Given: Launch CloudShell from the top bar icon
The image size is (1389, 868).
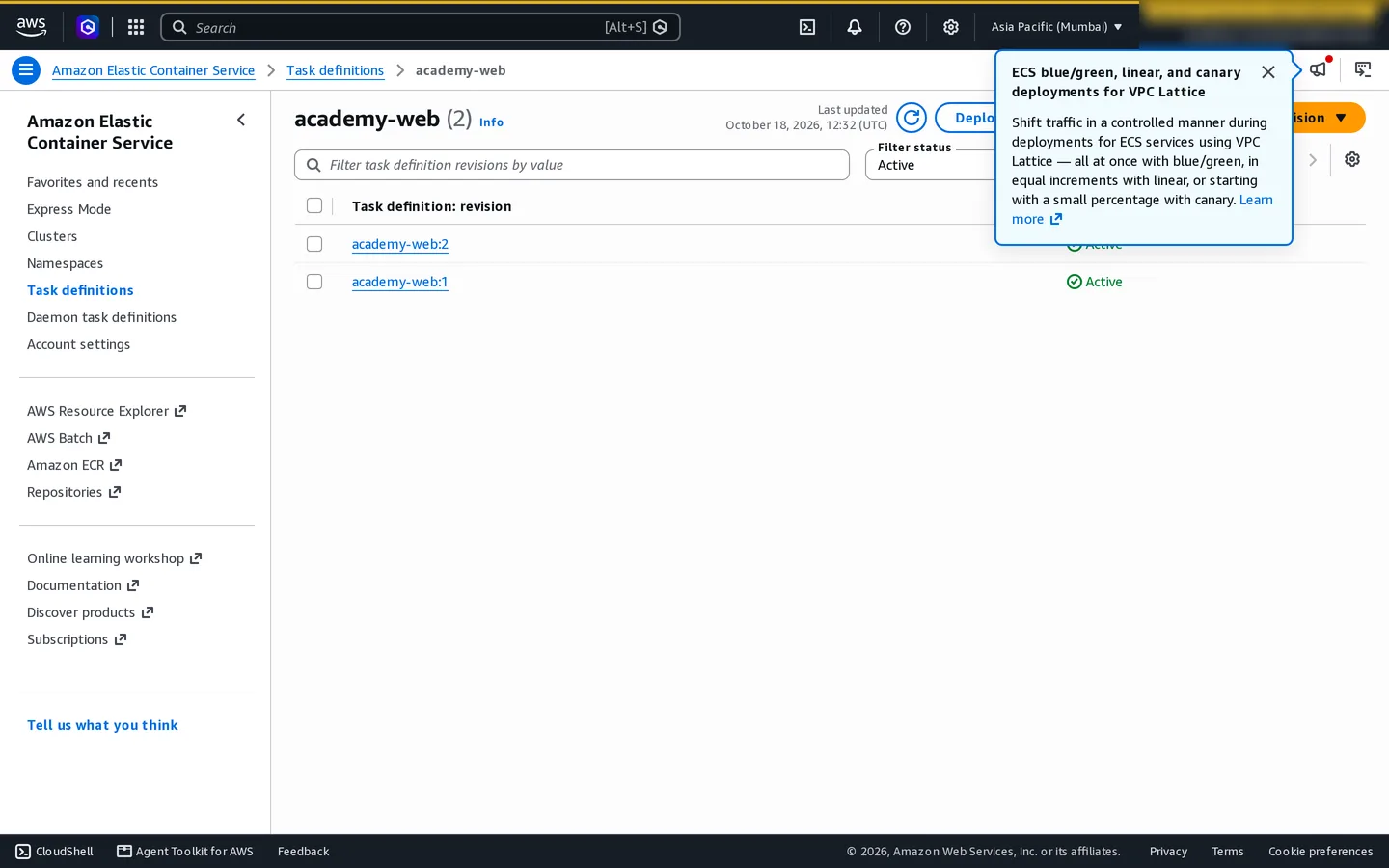Looking at the screenshot, I should (x=807, y=27).
